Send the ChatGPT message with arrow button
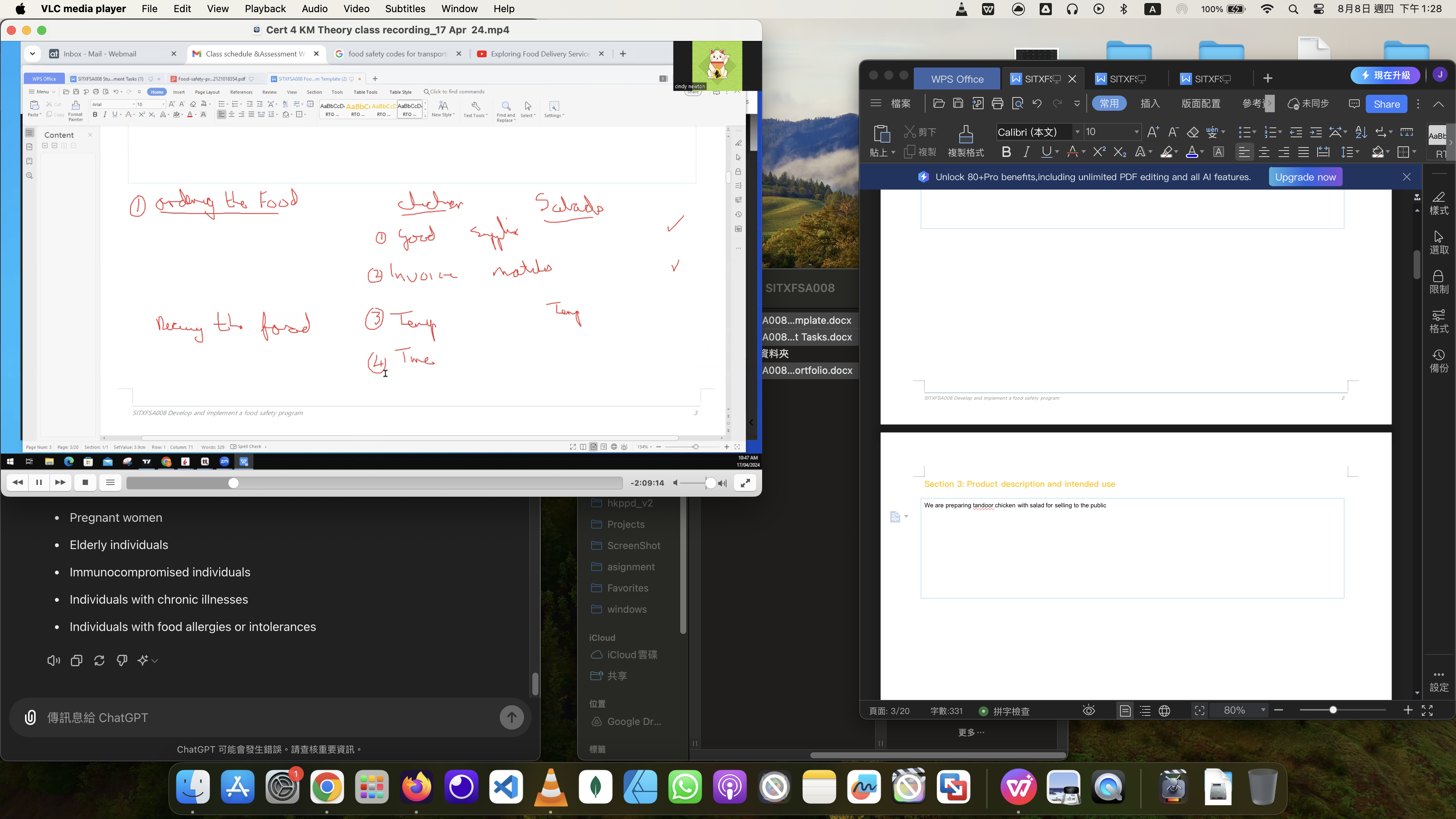The image size is (1456, 819). [x=511, y=717]
